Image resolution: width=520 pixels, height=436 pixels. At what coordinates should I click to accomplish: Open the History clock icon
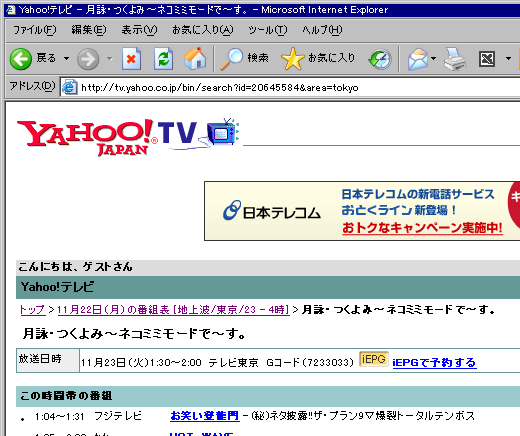pyautogui.click(x=380, y=59)
